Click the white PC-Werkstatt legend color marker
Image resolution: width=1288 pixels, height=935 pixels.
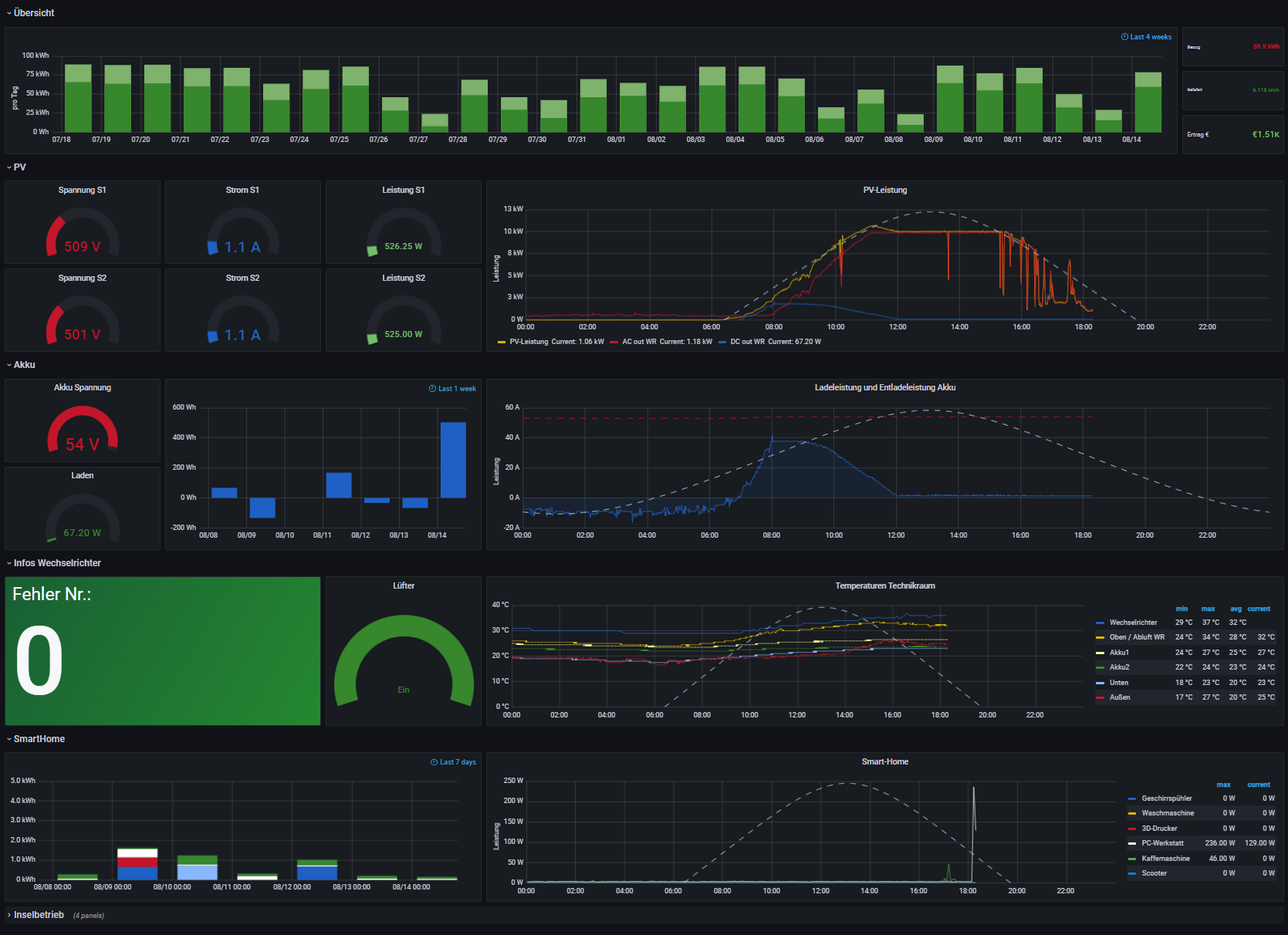click(x=1132, y=843)
